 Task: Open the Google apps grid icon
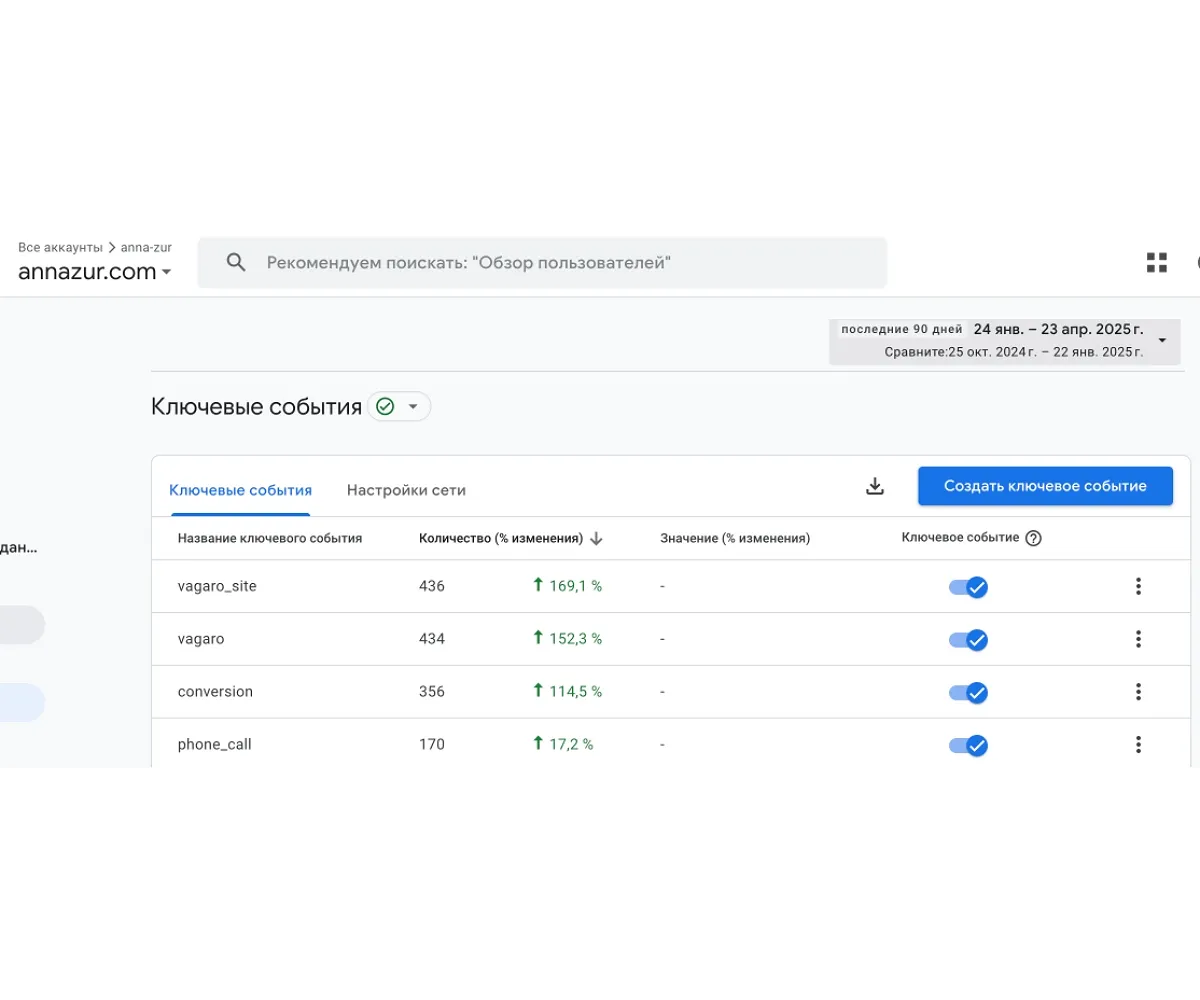coord(1157,263)
